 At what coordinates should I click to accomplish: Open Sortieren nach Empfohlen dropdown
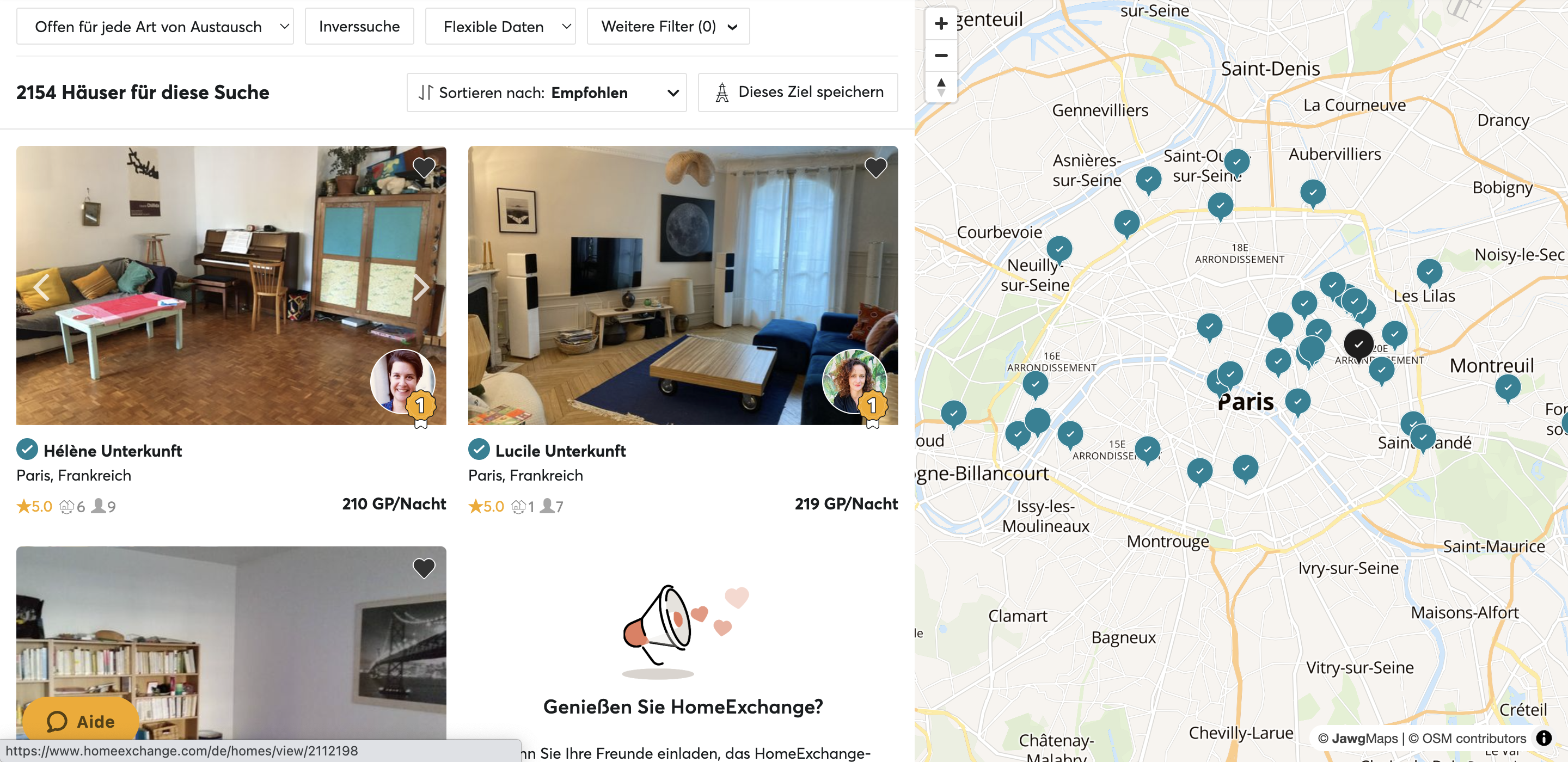(x=547, y=93)
